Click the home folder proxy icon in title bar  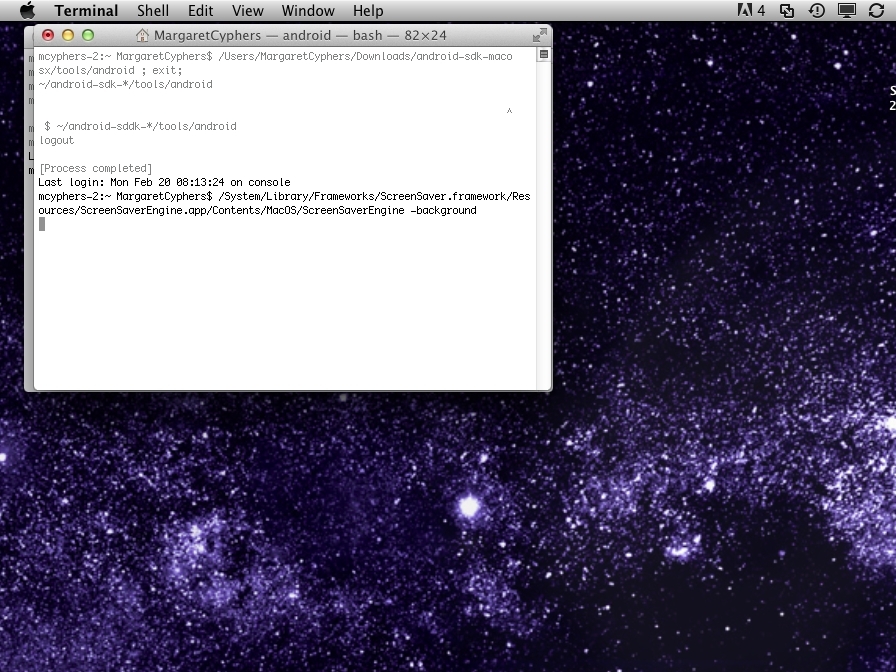click(142, 35)
